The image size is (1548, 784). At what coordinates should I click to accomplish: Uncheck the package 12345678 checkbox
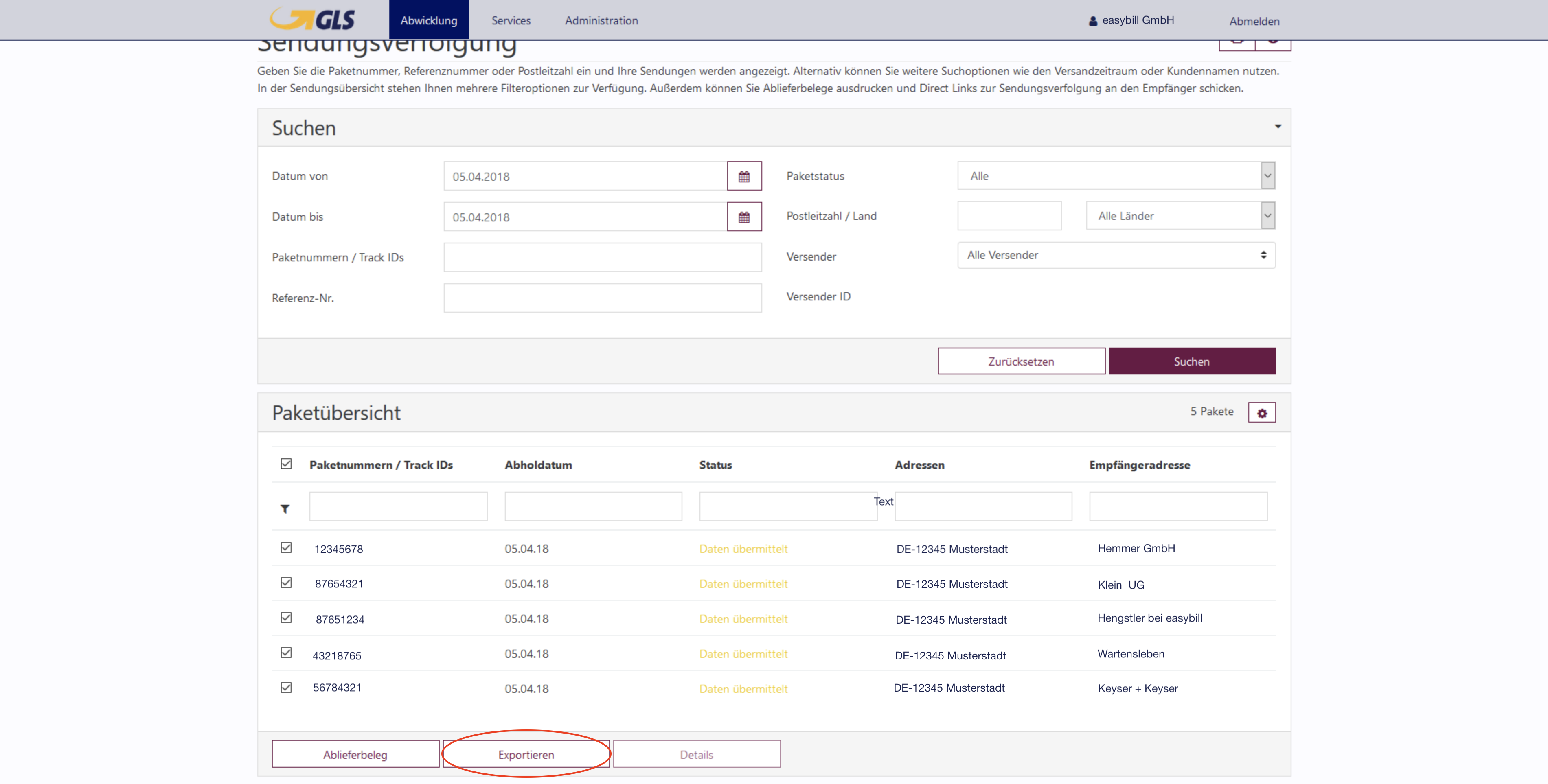pos(286,548)
